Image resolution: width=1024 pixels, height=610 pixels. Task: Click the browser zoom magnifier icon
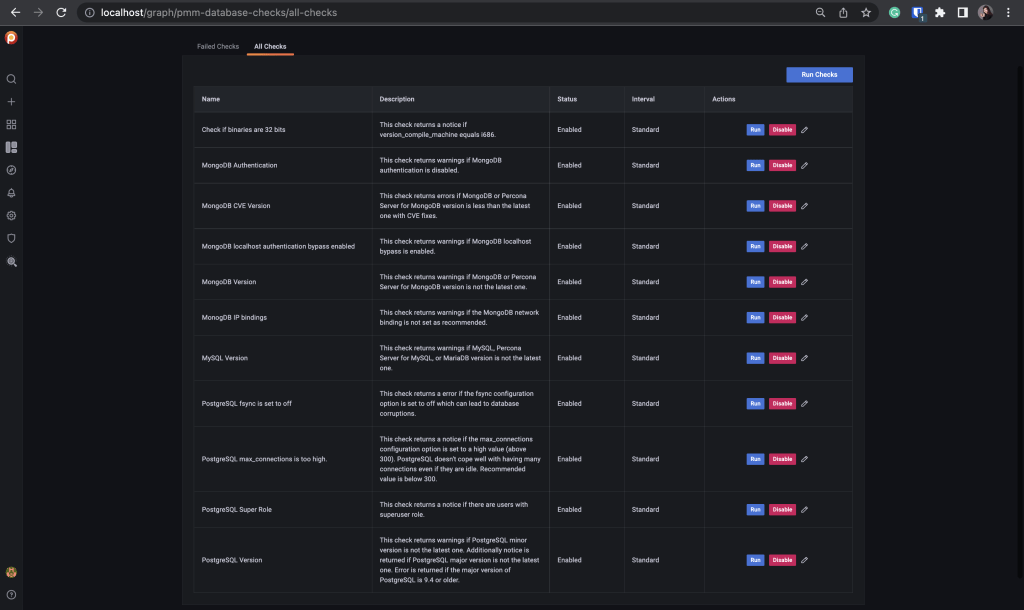pos(820,12)
